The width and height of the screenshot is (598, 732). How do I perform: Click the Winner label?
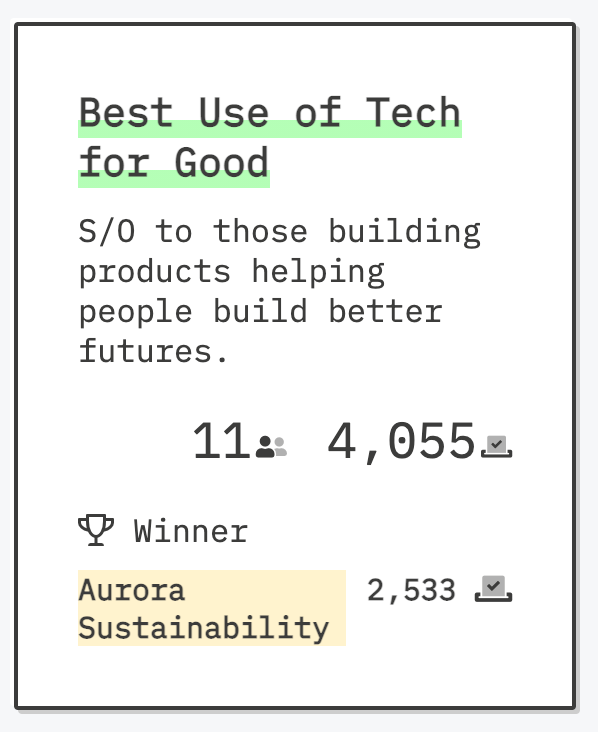190,531
